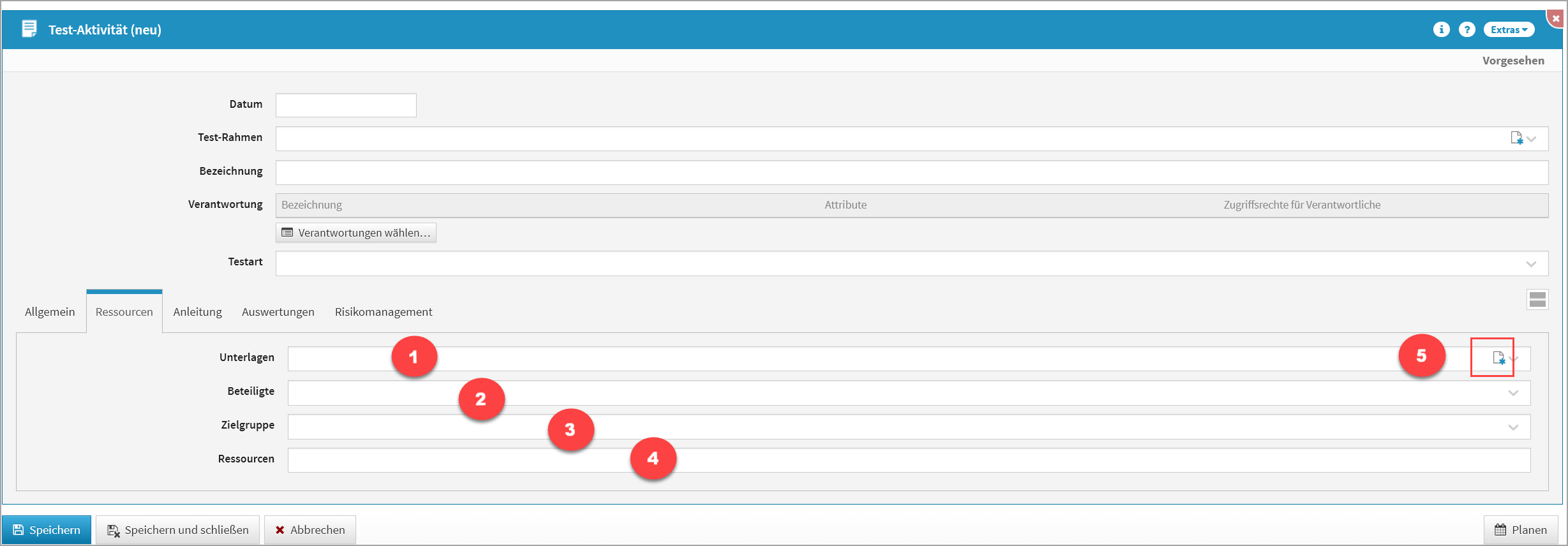Switch to the Allgemein tab
The height and width of the screenshot is (546, 1568).
point(50,312)
